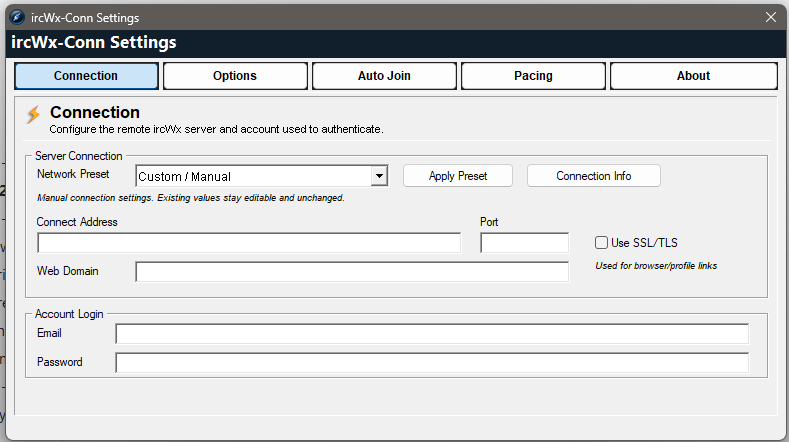The image size is (789, 442).
Task: Click the ircWx-Conn app icon in title bar
Action: point(17,17)
